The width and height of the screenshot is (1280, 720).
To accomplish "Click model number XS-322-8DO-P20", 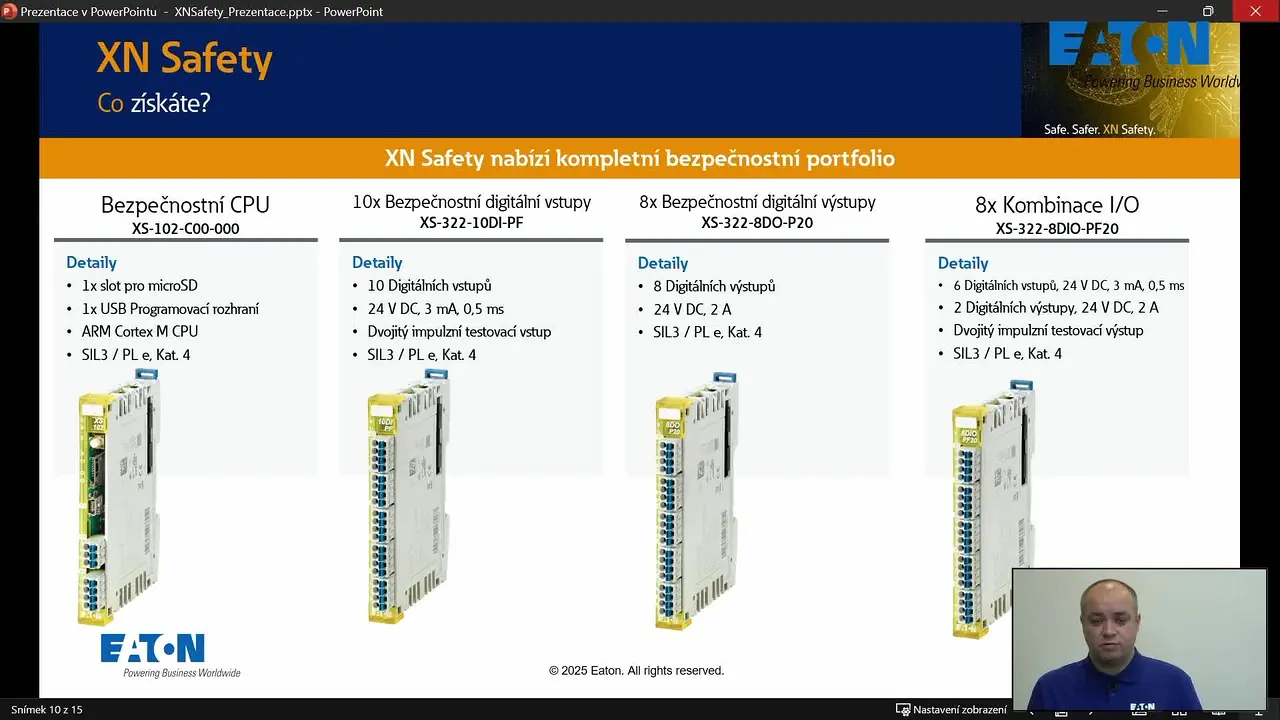I will pos(757,223).
